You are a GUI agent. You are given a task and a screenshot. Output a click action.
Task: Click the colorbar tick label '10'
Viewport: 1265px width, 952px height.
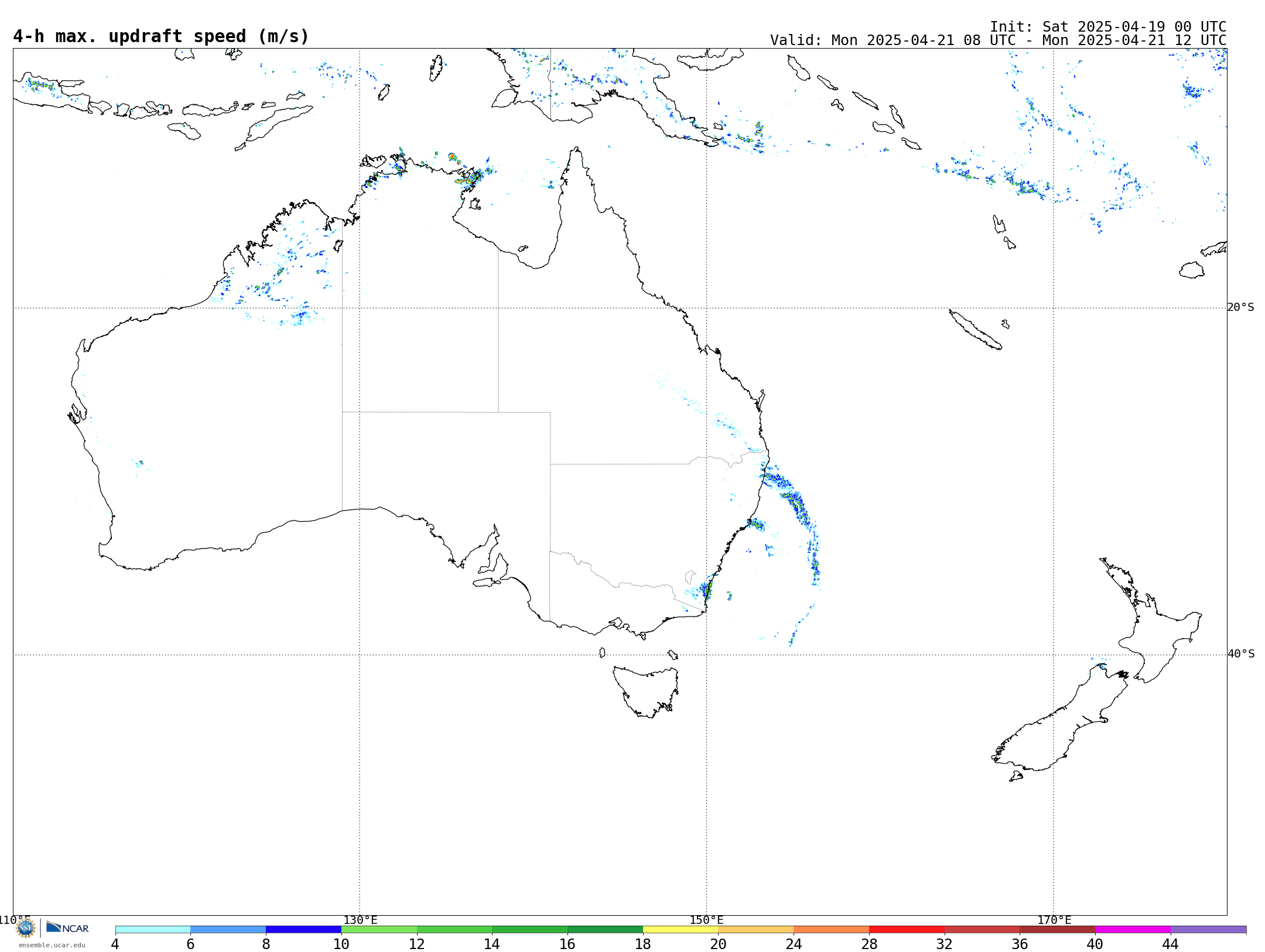click(x=341, y=944)
